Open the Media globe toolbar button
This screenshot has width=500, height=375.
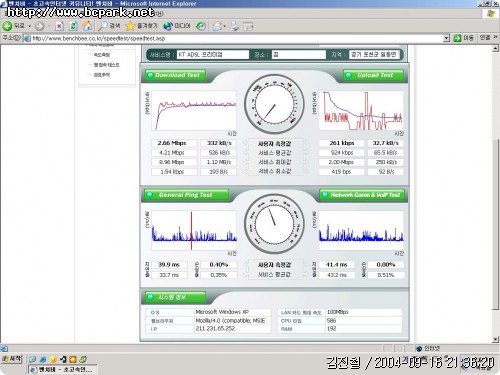click(x=177, y=26)
